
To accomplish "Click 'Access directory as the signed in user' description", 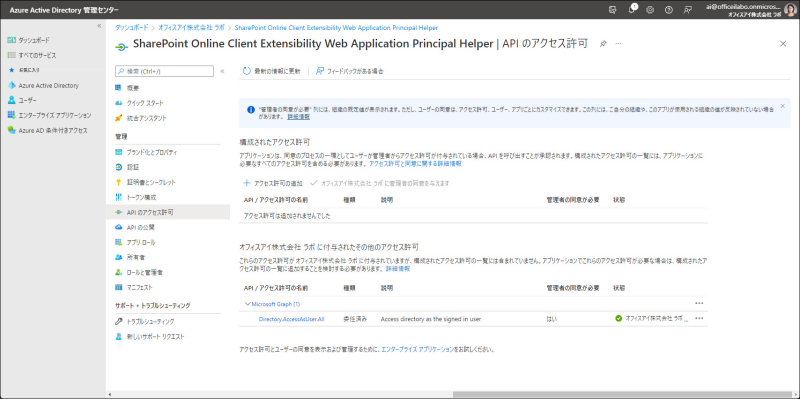I will click(431, 319).
